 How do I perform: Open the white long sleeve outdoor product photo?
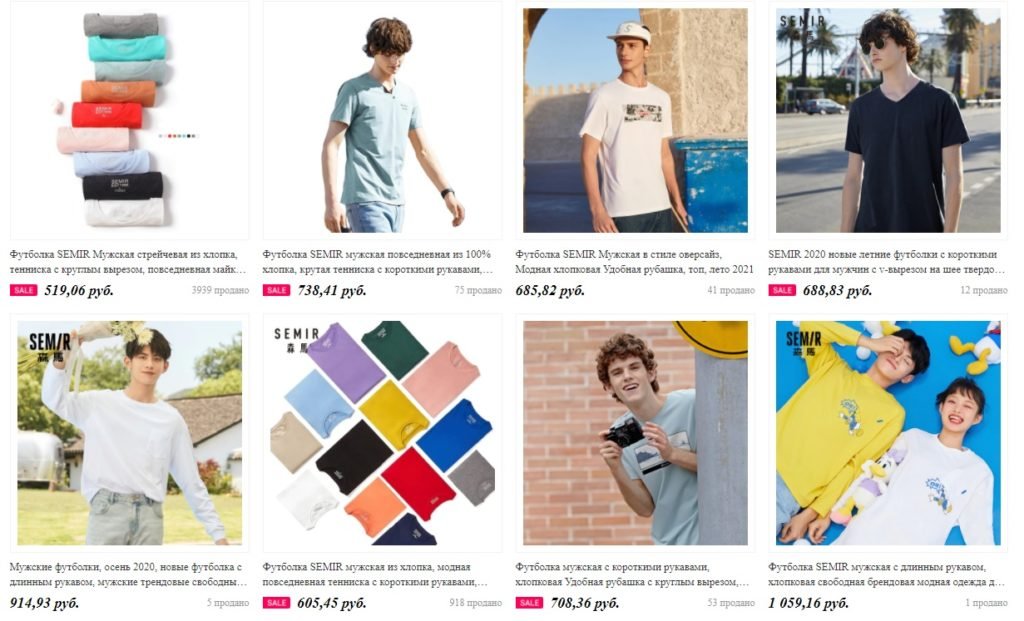click(x=129, y=433)
